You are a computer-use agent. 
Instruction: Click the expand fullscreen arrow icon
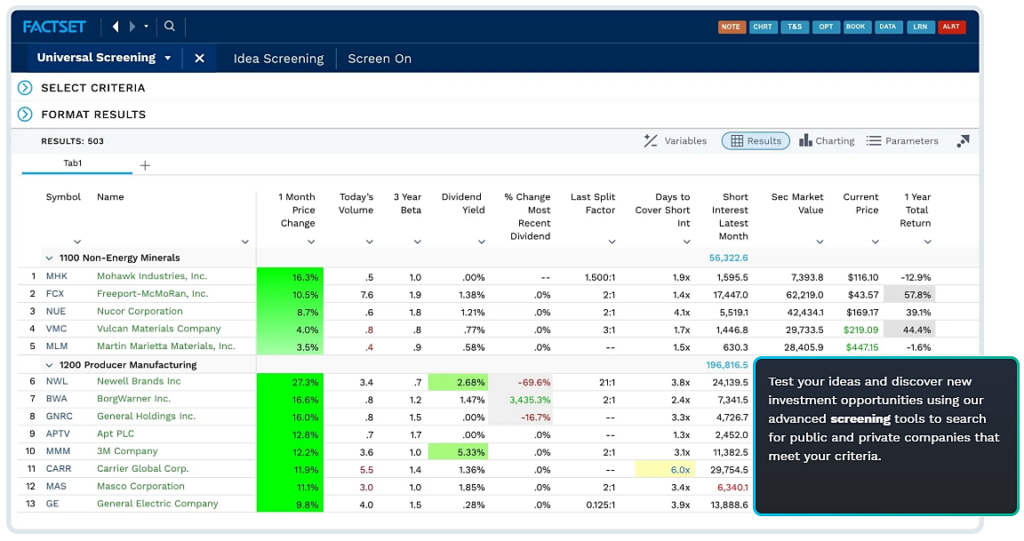click(963, 141)
